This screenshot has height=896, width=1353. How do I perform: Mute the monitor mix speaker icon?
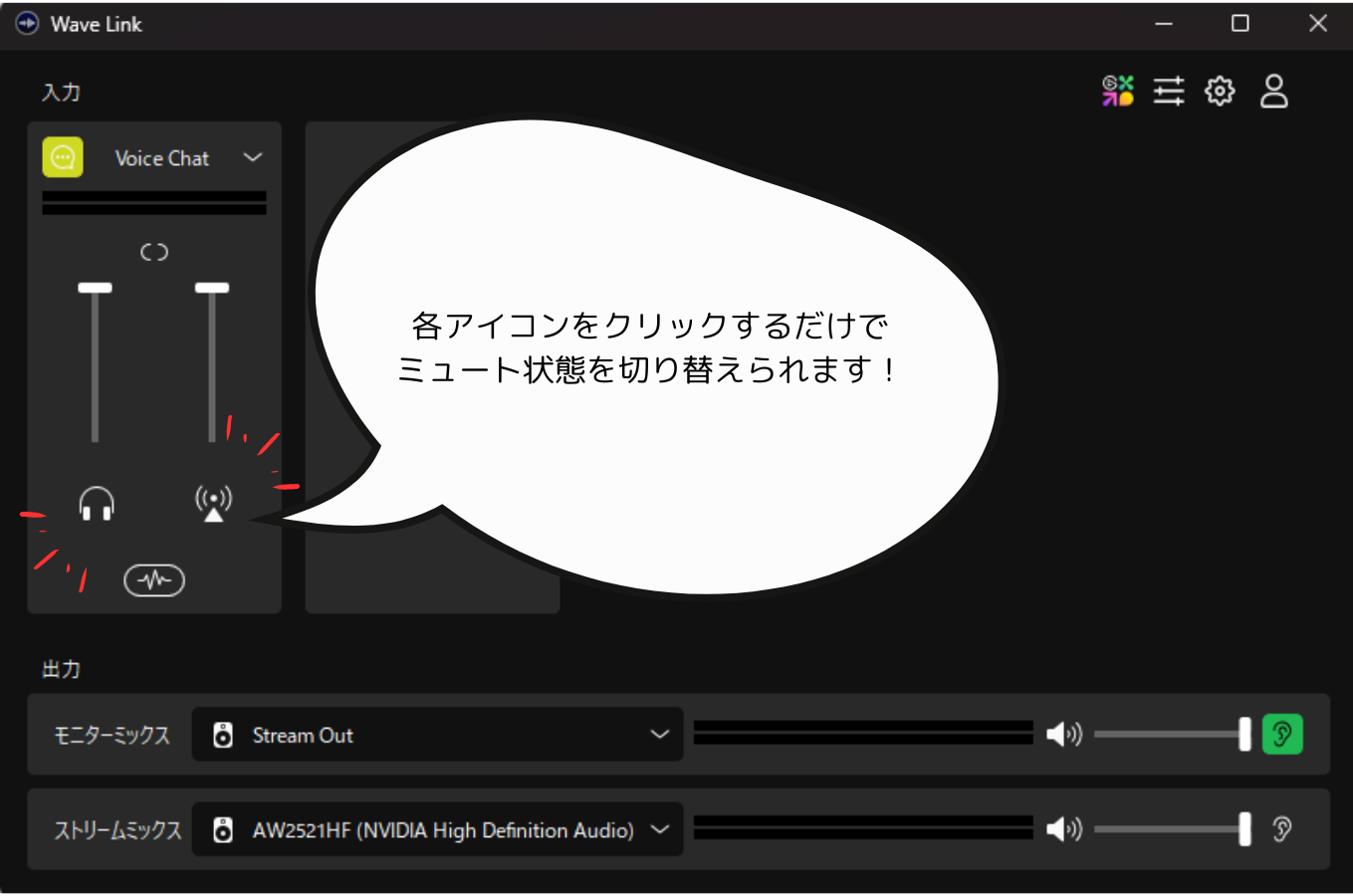pyautogui.click(x=1063, y=735)
